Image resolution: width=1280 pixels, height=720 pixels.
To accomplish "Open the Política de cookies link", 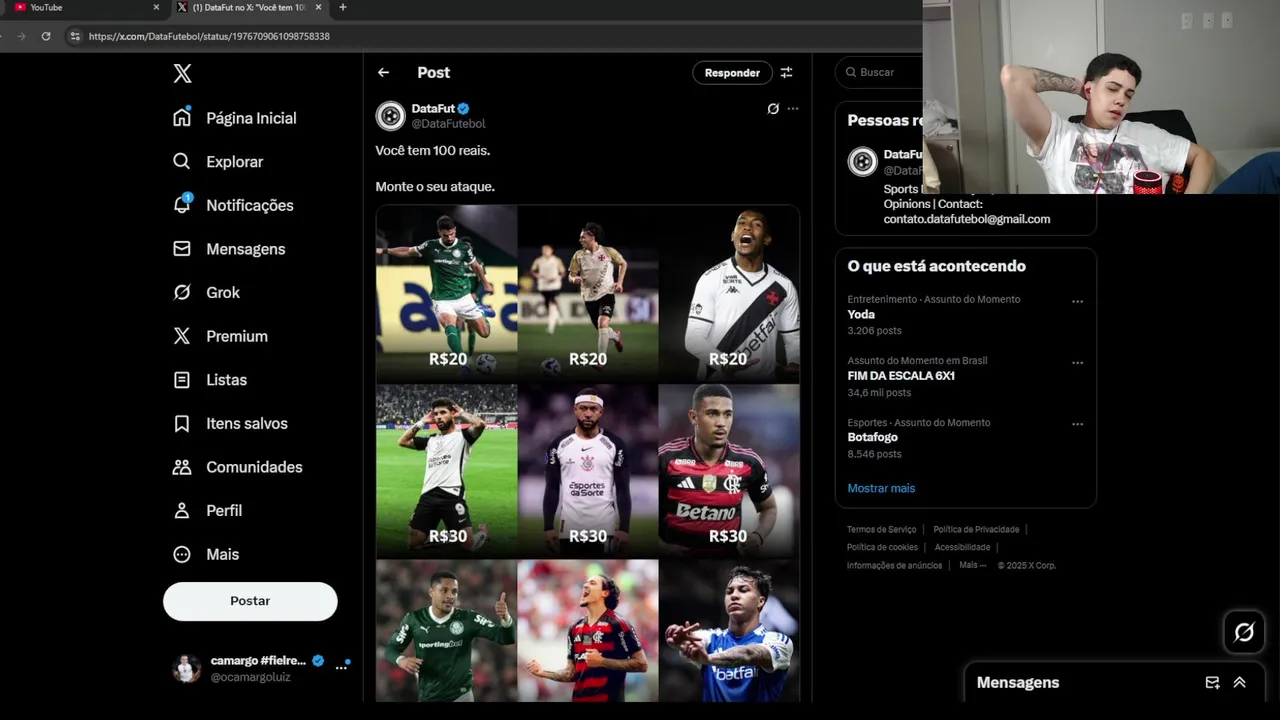I will tap(882, 547).
